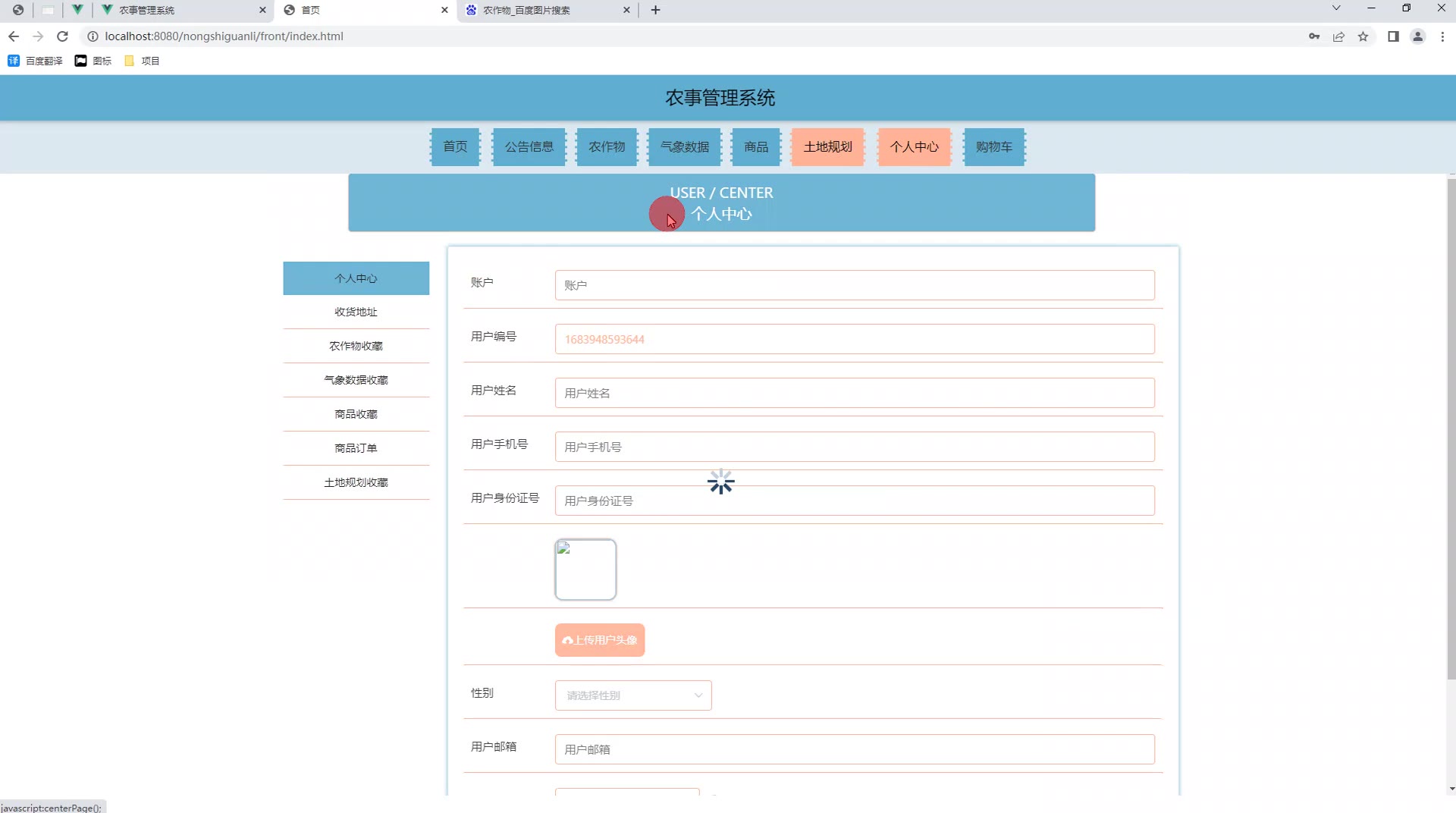Go to 土地规划 in navigation bar

point(827,147)
